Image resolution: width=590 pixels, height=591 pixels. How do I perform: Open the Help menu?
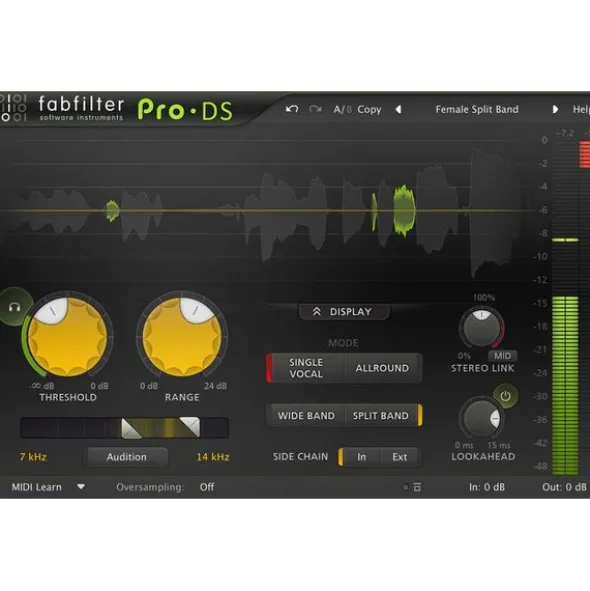(x=581, y=109)
